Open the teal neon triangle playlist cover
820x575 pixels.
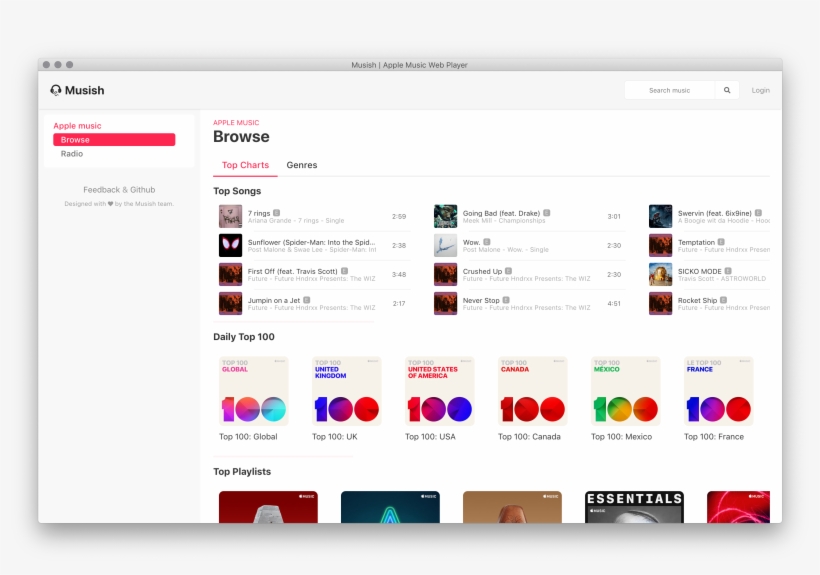tap(390, 507)
